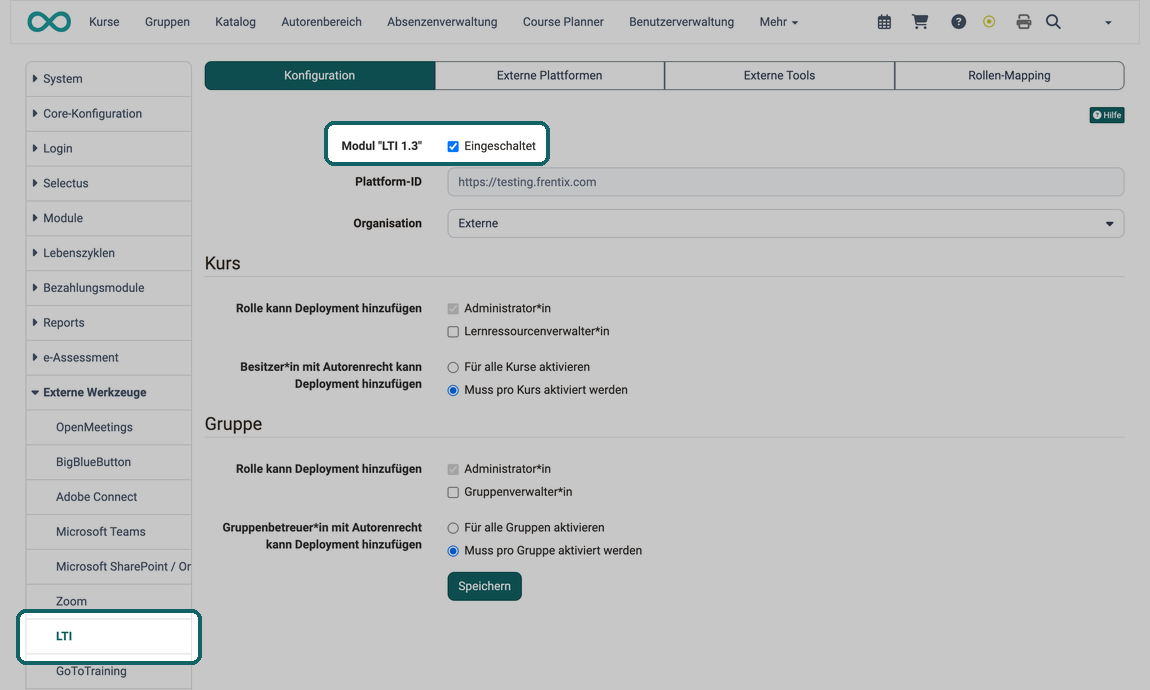
Task: Open Autorenbereich in top navigation
Action: coord(321,22)
